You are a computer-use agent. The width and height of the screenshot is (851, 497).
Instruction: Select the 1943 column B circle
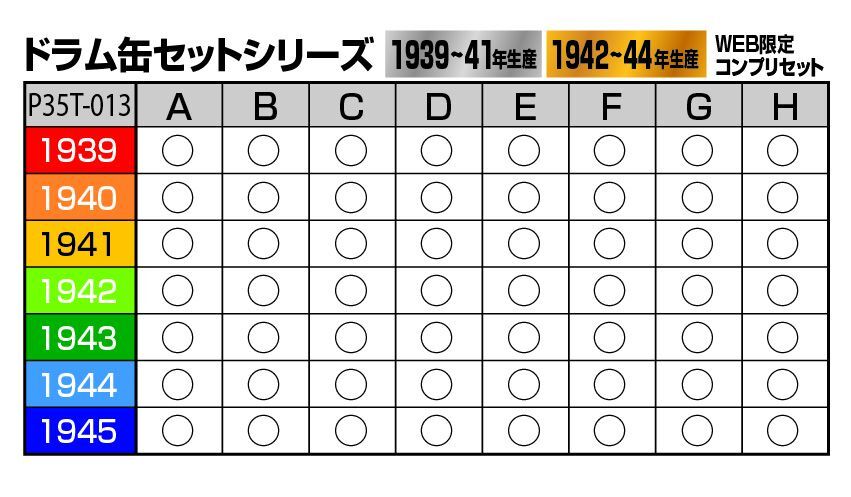click(264, 337)
